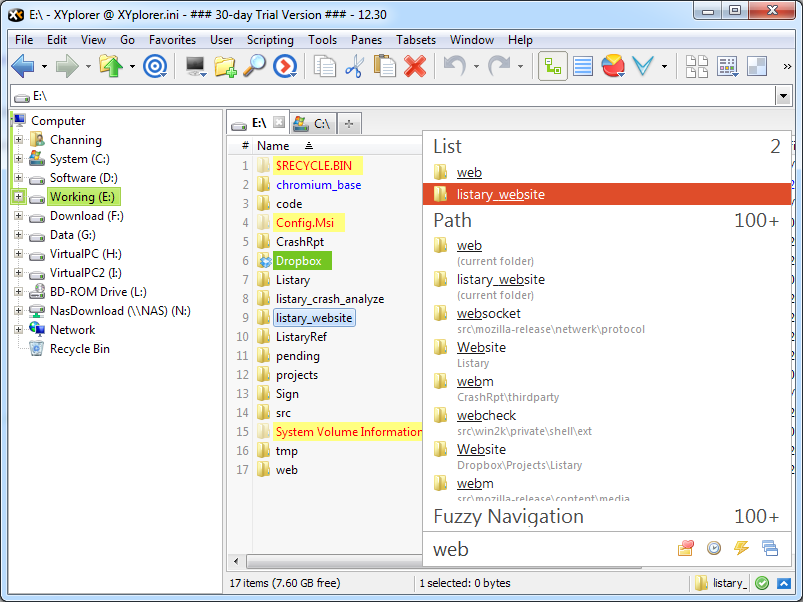
Task: Open the Tabsets menu
Action: 416,40
